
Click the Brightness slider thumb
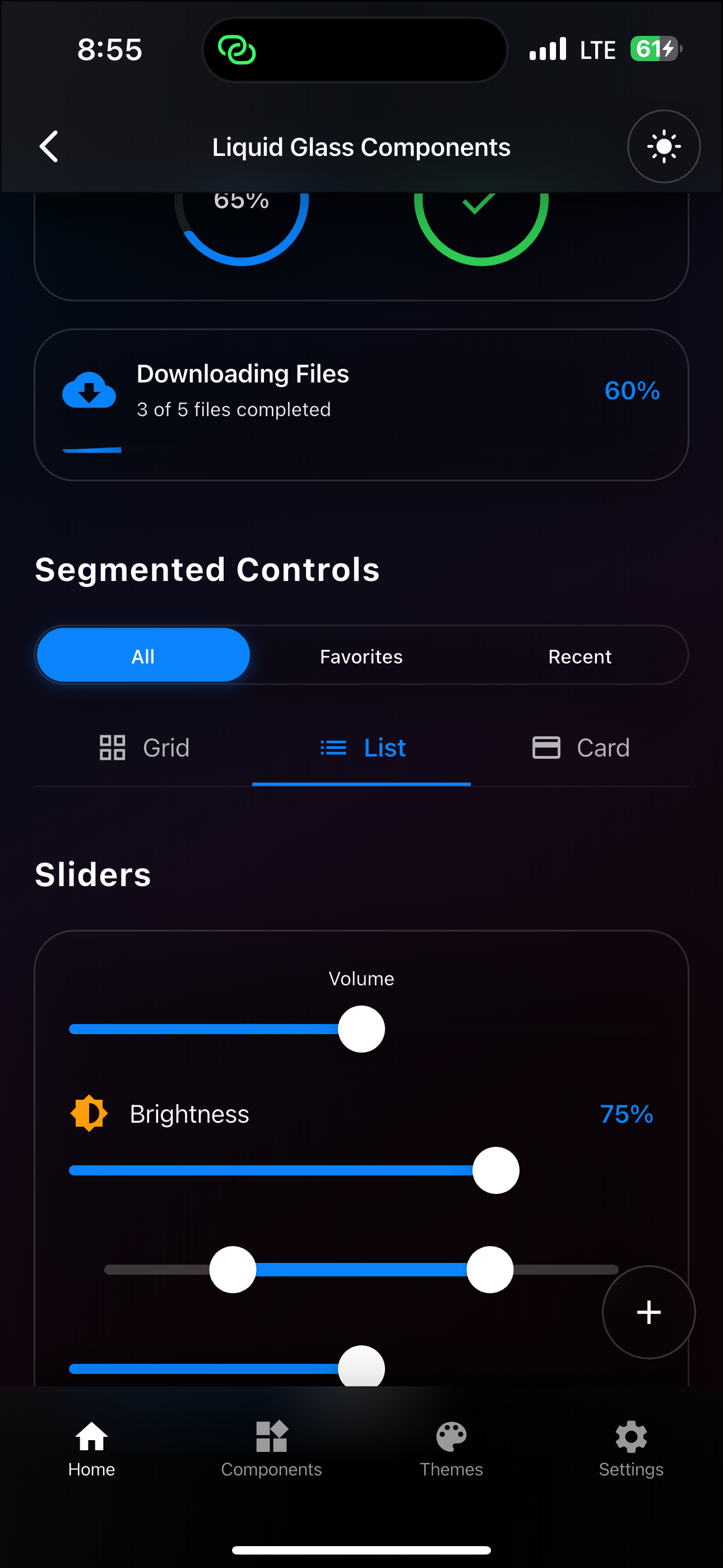click(x=496, y=1170)
